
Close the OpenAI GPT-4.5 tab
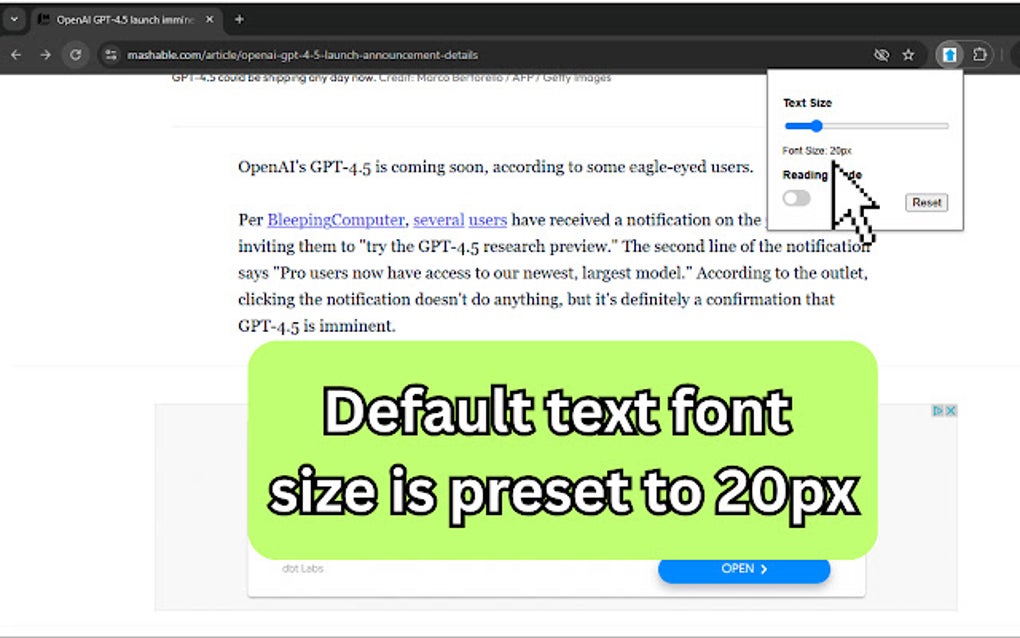coord(209,18)
